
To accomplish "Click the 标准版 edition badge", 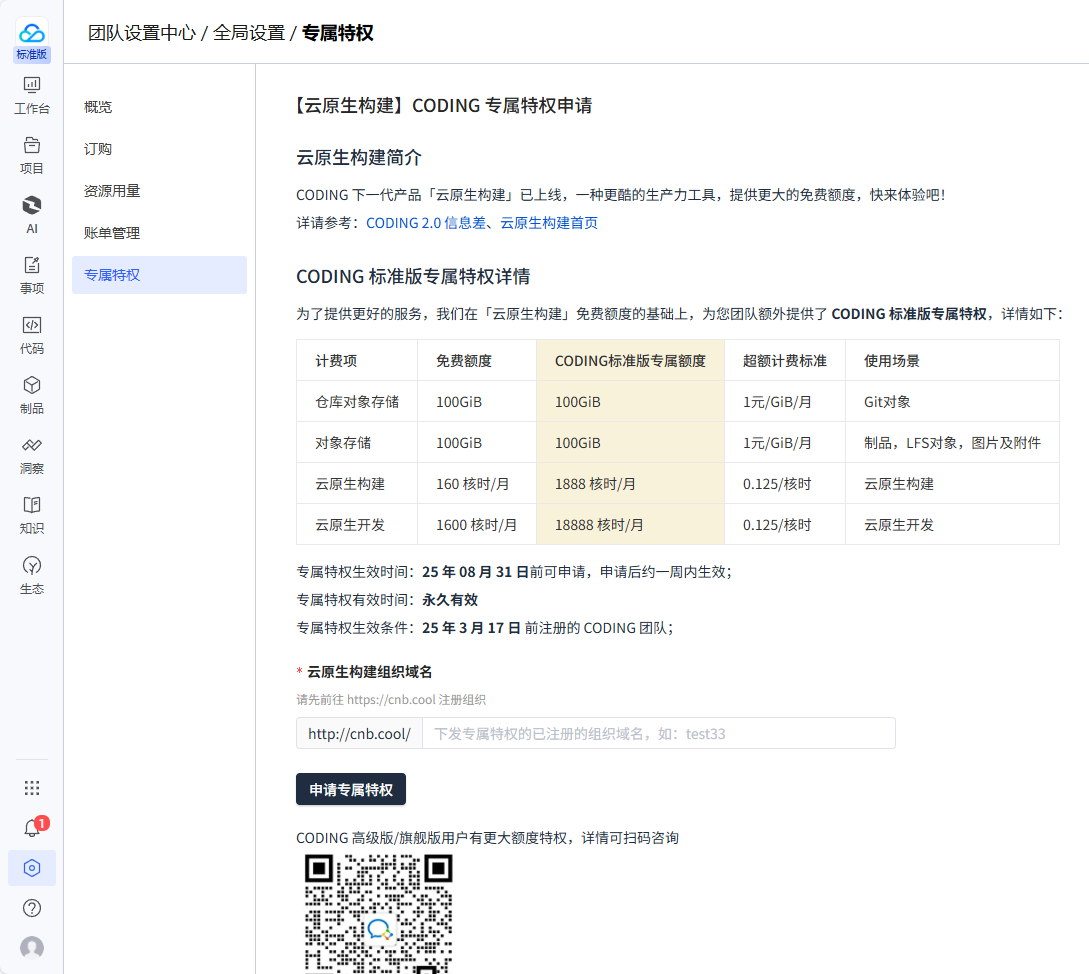I will coord(32,54).
